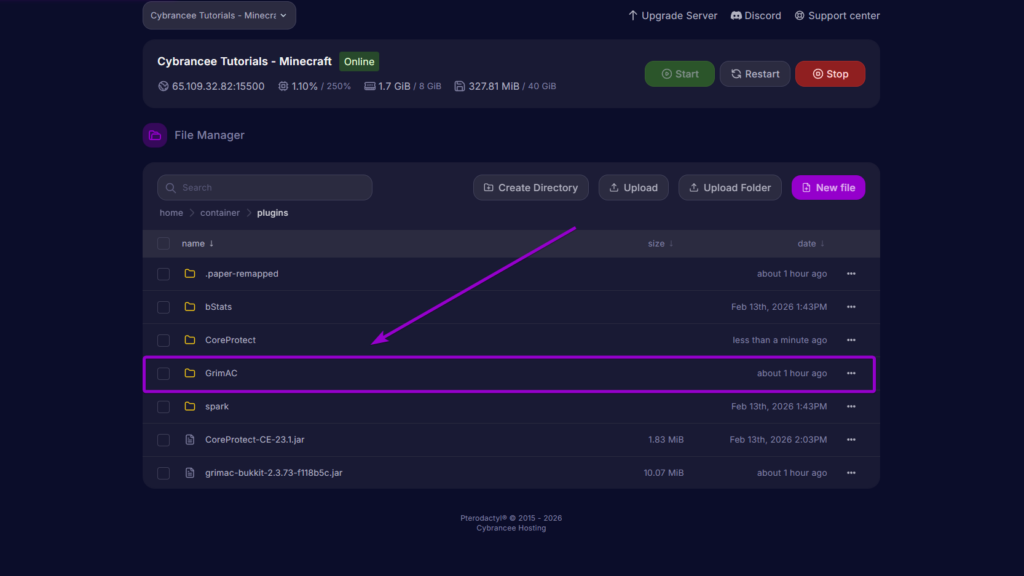This screenshot has height=576, width=1024.
Task: Click the File Manager folder icon
Action: point(154,134)
